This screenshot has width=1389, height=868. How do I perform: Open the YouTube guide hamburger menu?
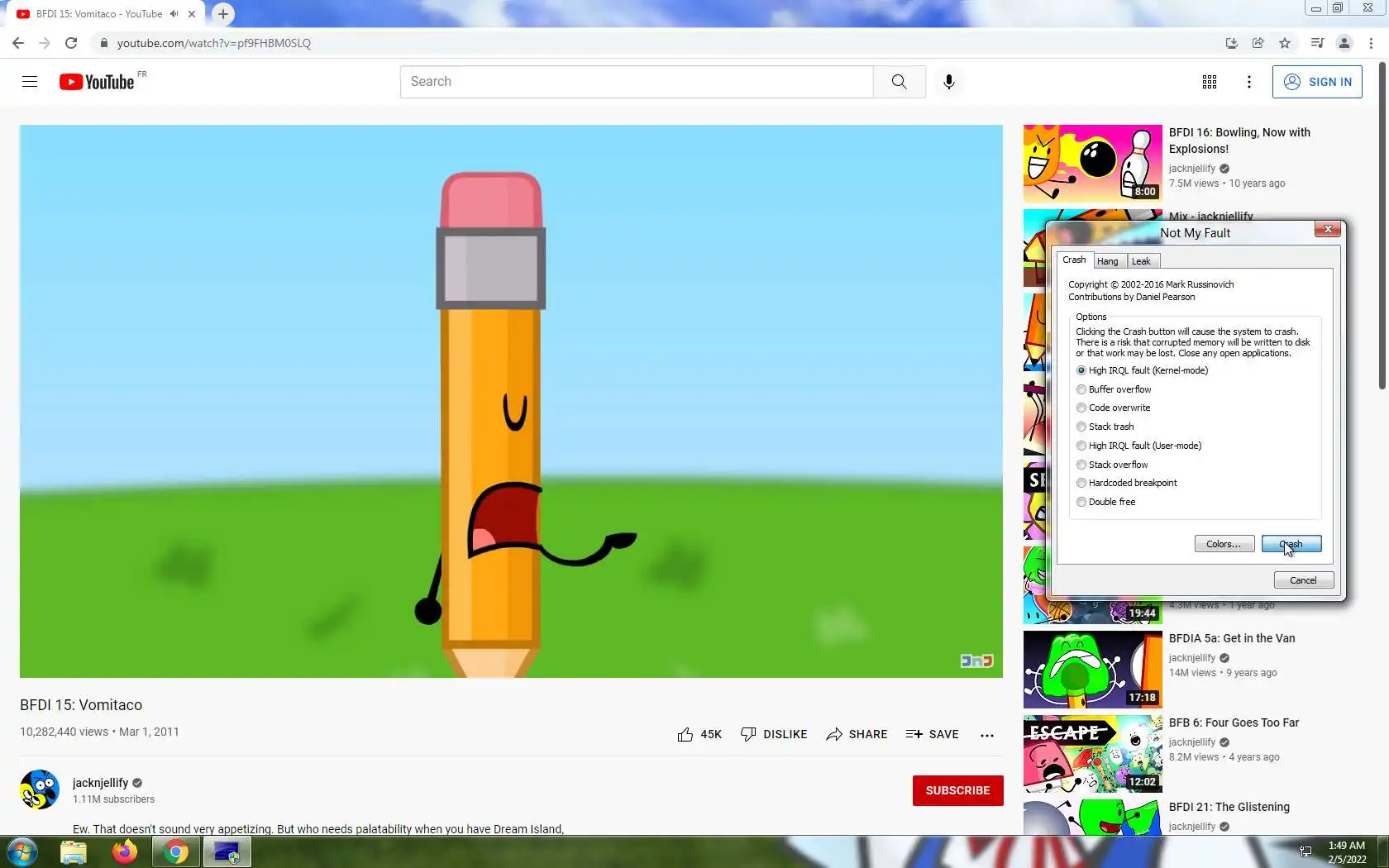[x=30, y=82]
